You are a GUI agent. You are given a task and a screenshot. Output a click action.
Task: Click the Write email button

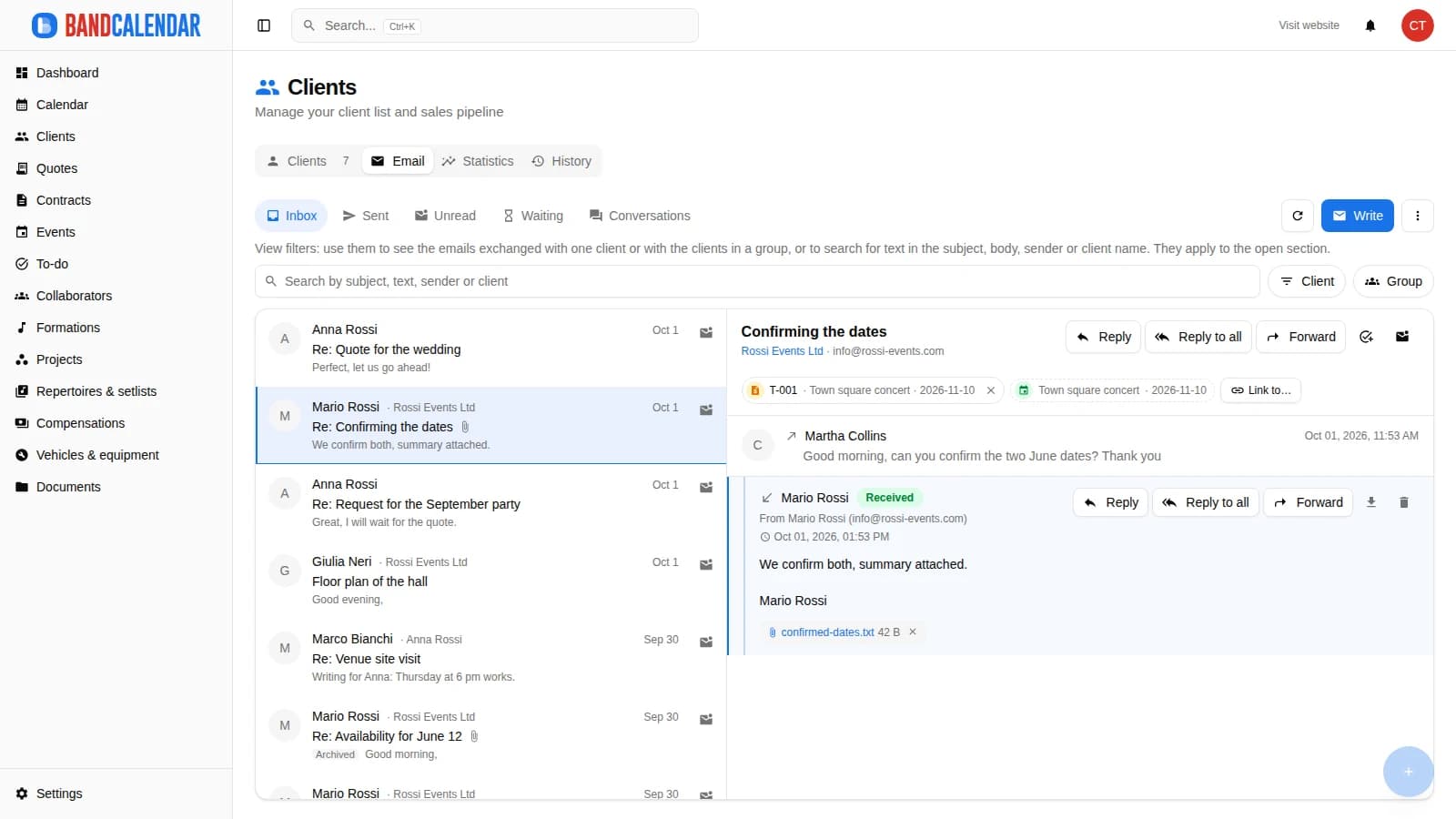(x=1357, y=216)
